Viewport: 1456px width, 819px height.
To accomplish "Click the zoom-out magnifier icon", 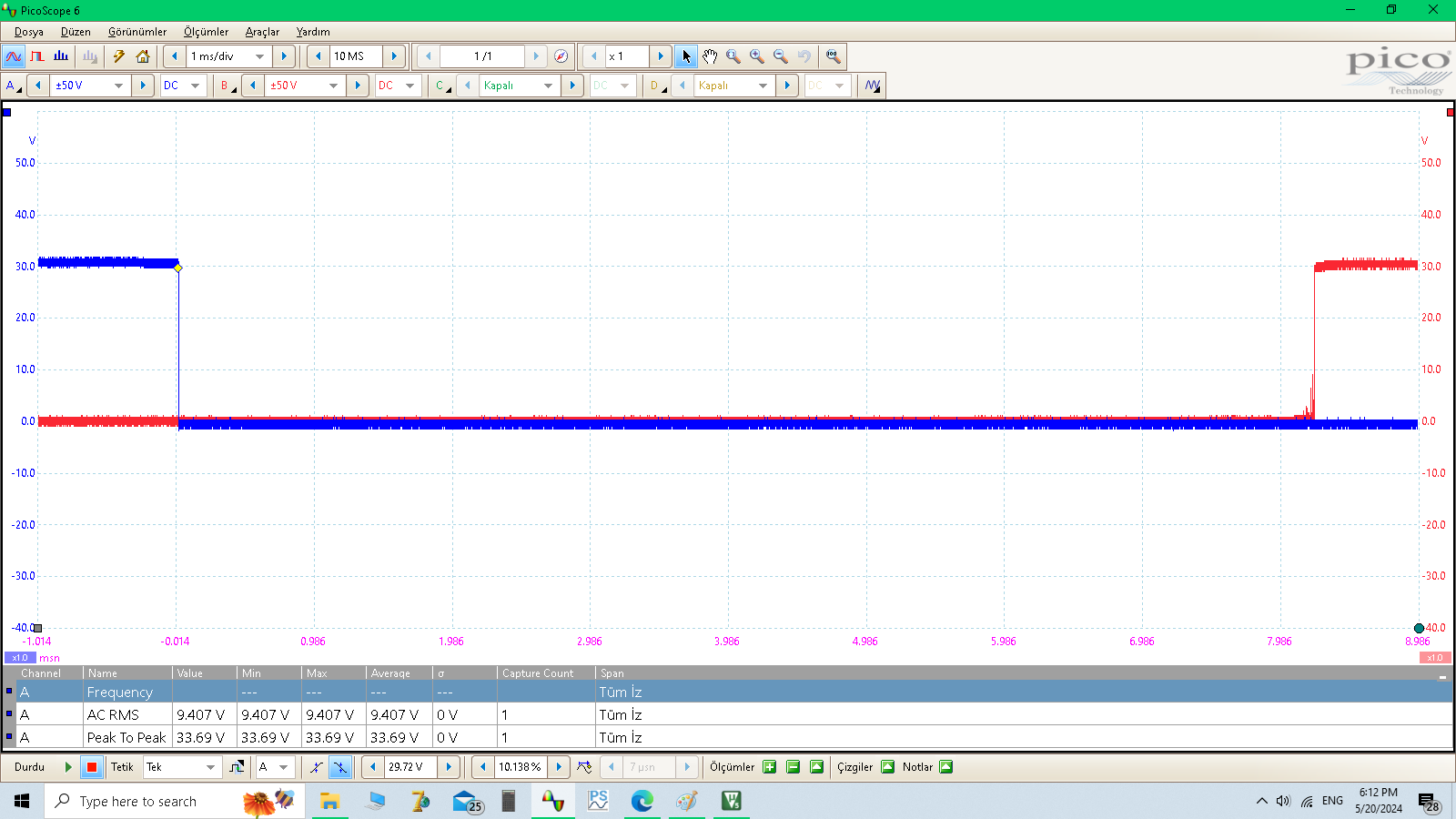I will pyautogui.click(x=781, y=56).
